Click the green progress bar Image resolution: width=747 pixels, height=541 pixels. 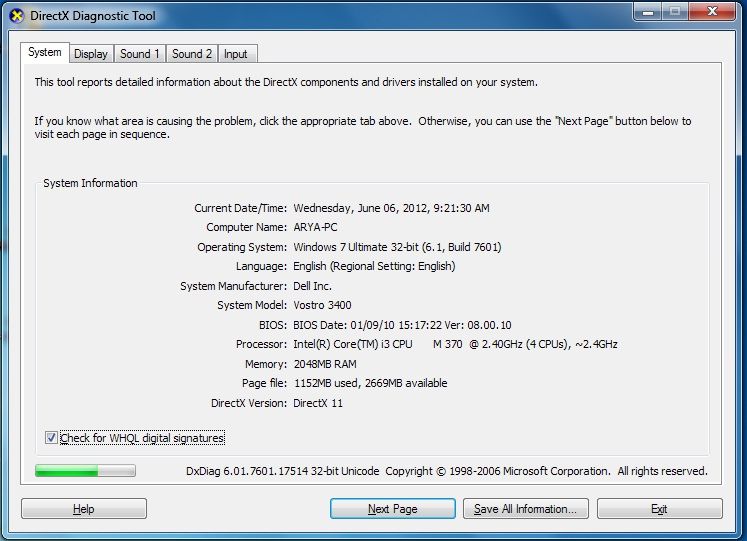[x=85, y=471]
